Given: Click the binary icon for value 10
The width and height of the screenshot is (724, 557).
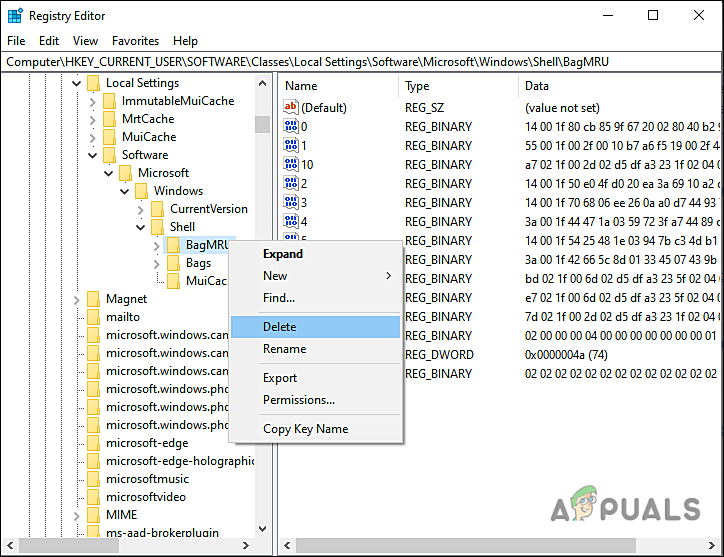Looking at the screenshot, I should coord(291,164).
